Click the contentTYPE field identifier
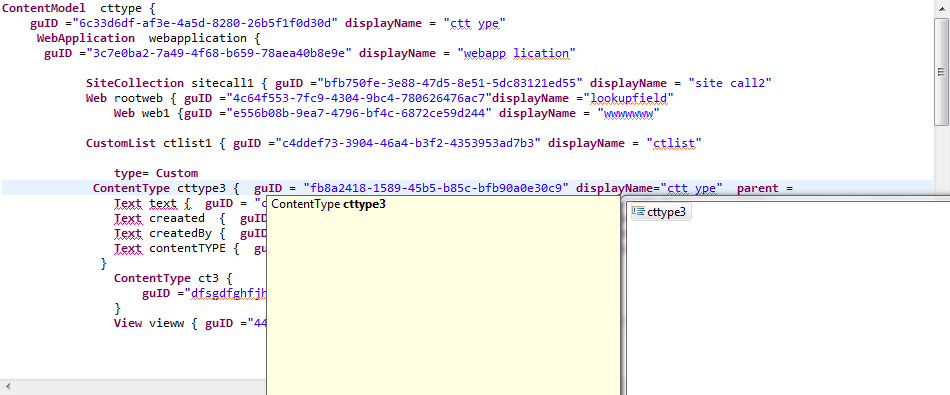The width and height of the screenshot is (950, 395). point(187,248)
